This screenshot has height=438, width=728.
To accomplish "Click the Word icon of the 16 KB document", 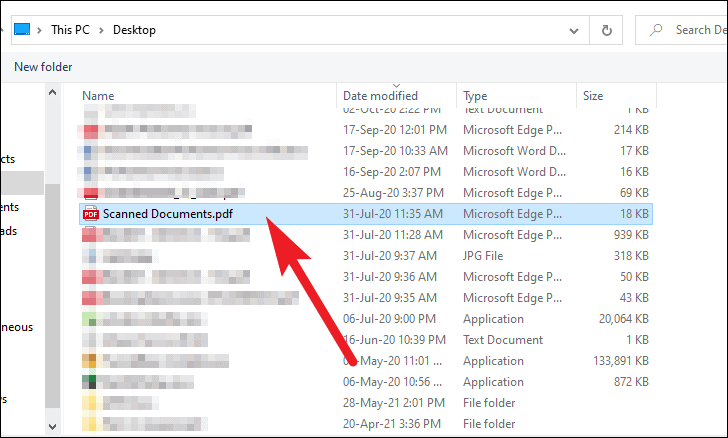I will coord(88,172).
